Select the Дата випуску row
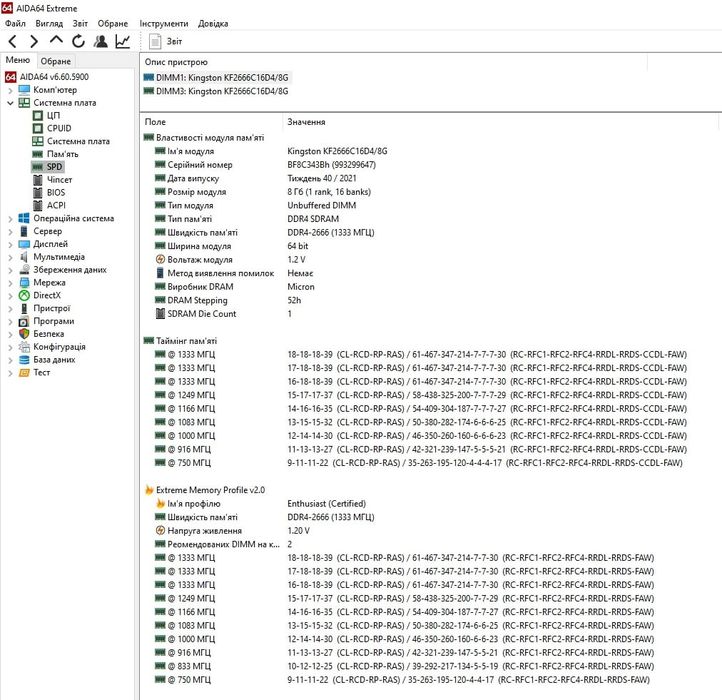Screen dimensions: 722x700 256,178
